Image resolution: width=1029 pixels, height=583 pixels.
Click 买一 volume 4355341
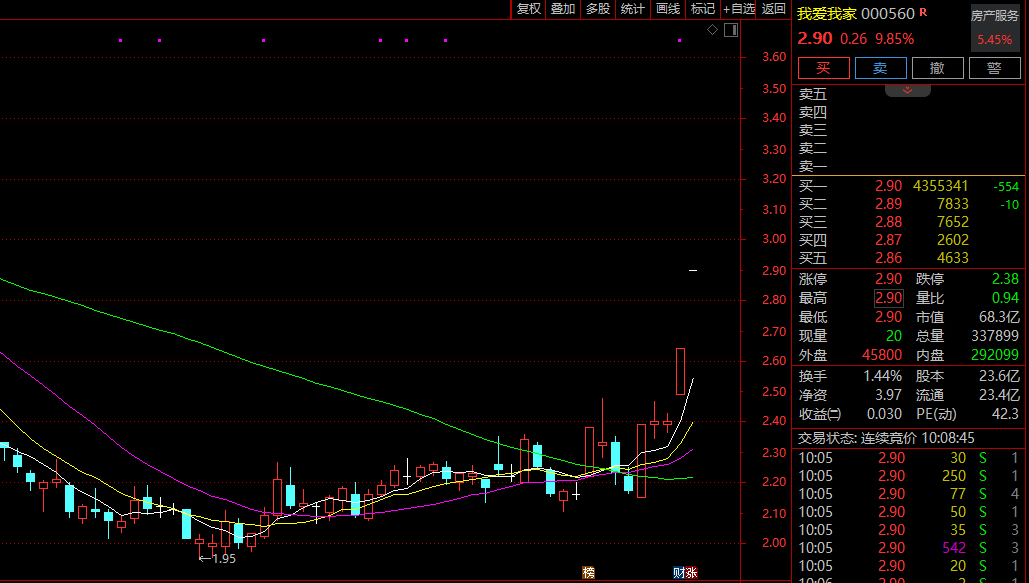940,186
